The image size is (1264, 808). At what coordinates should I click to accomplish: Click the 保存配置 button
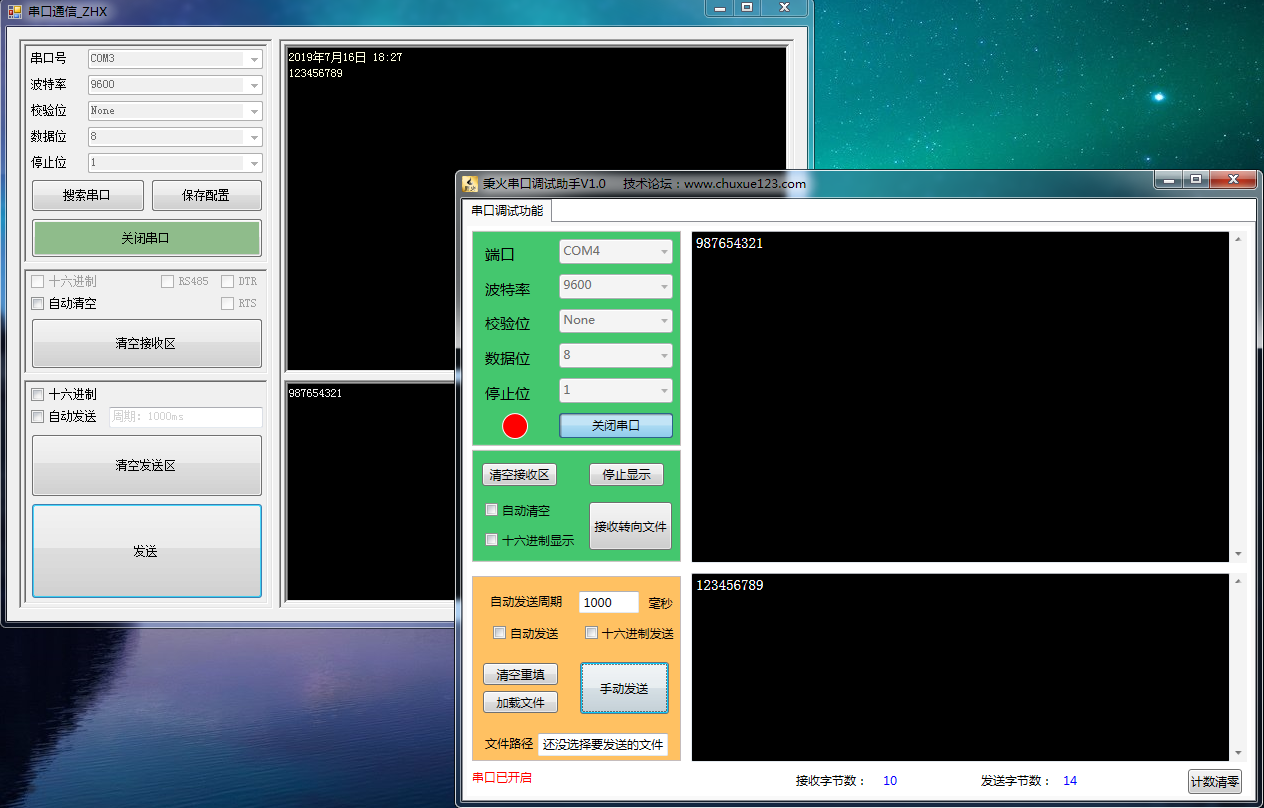pyautogui.click(x=207, y=195)
